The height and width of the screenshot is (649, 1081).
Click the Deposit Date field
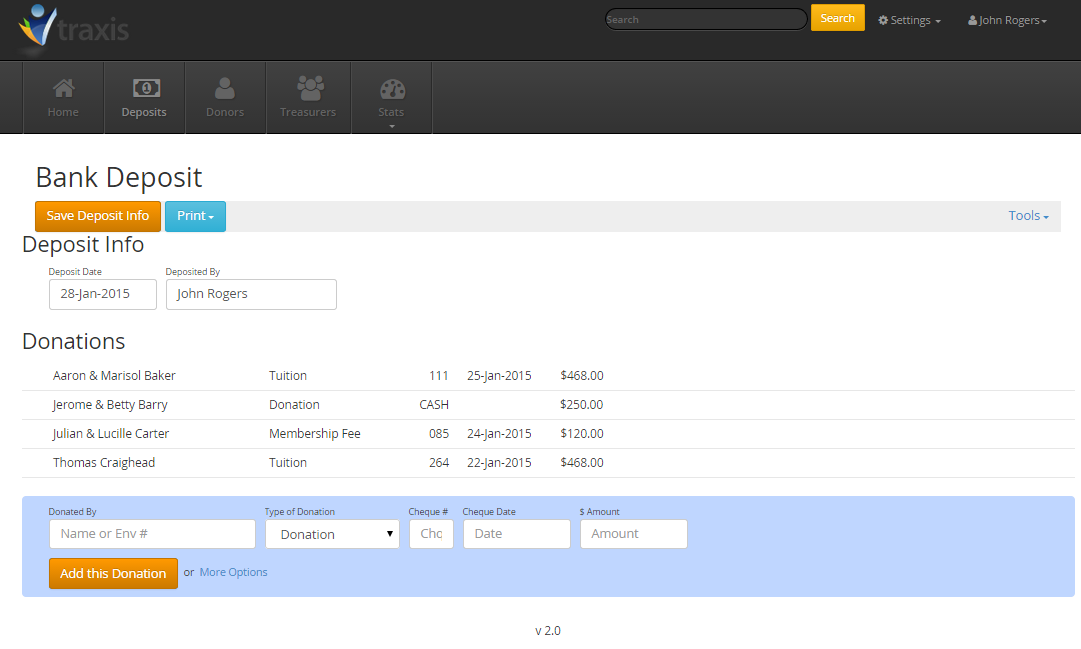coord(103,294)
